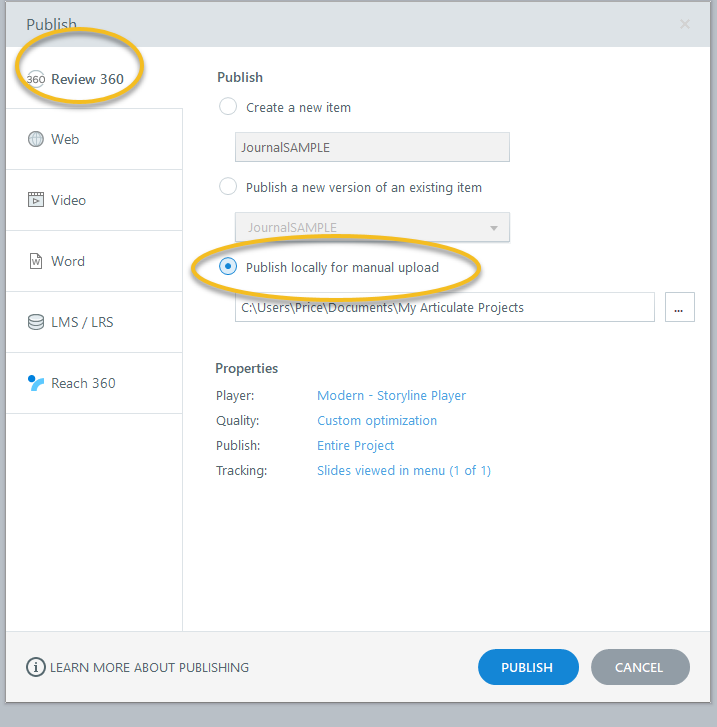Choose Publish a new version of existing item
Image resolution: width=717 pixels, height=727 pixels.
click(228, 187)
